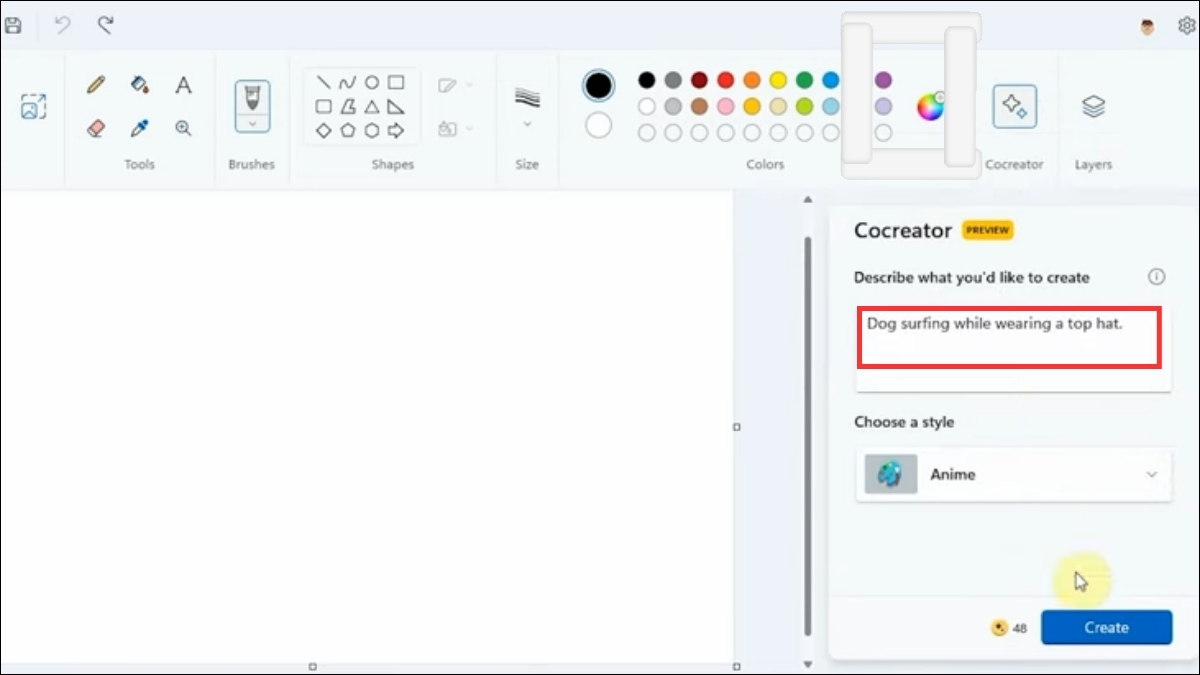Open the Edit colors wheel
This screenshot has width=1200, height=675.
click(930, 106)
